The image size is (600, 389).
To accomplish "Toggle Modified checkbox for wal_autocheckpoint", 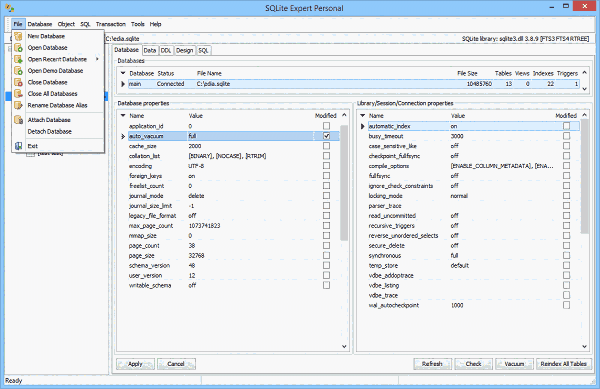I will [566, 305].
